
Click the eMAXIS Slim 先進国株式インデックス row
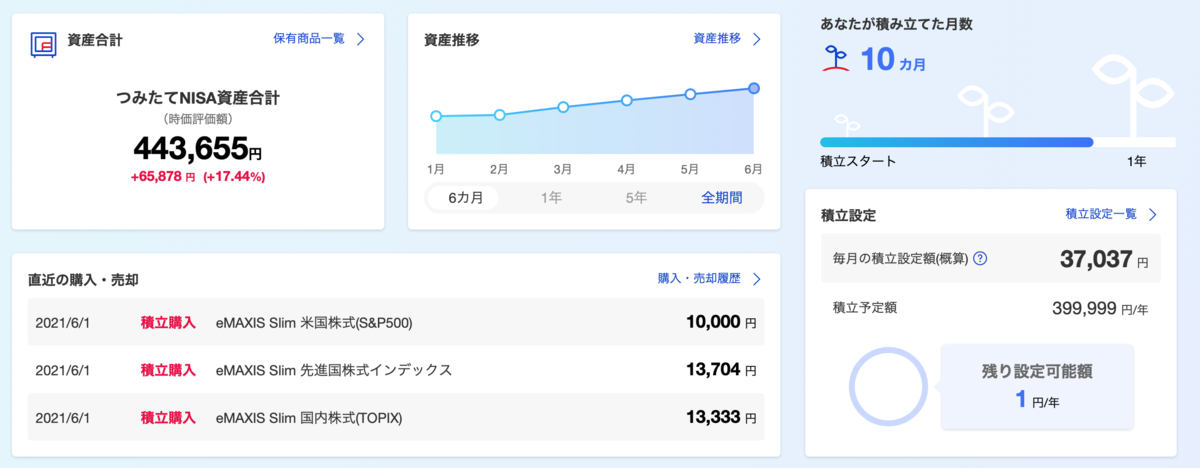[396, 370]
